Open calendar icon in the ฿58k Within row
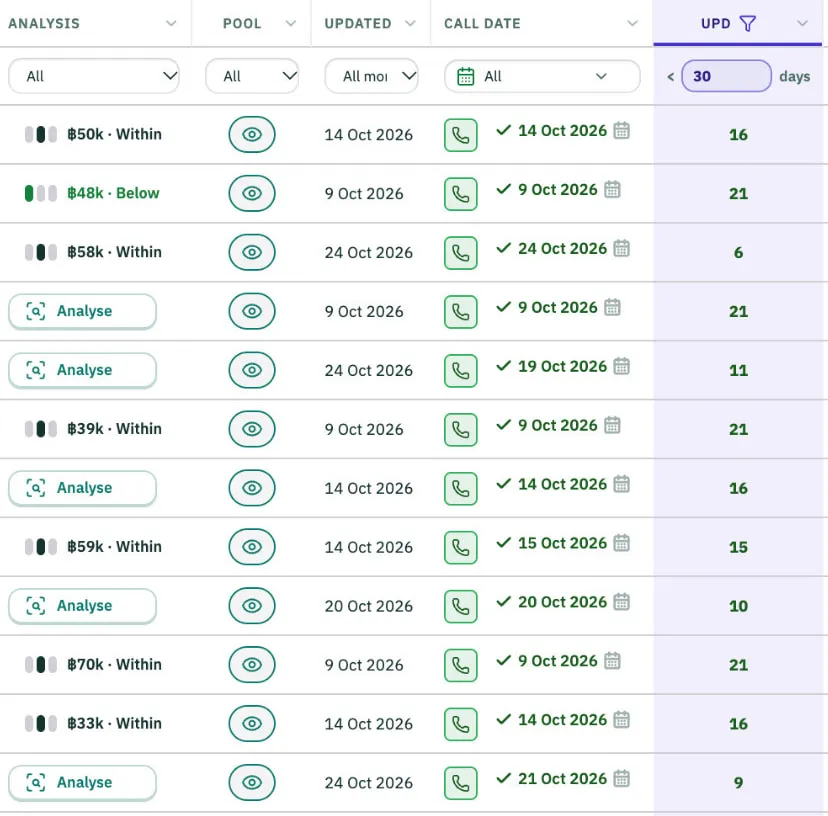Viewport: 828px width, 816px height. (622, 248)
